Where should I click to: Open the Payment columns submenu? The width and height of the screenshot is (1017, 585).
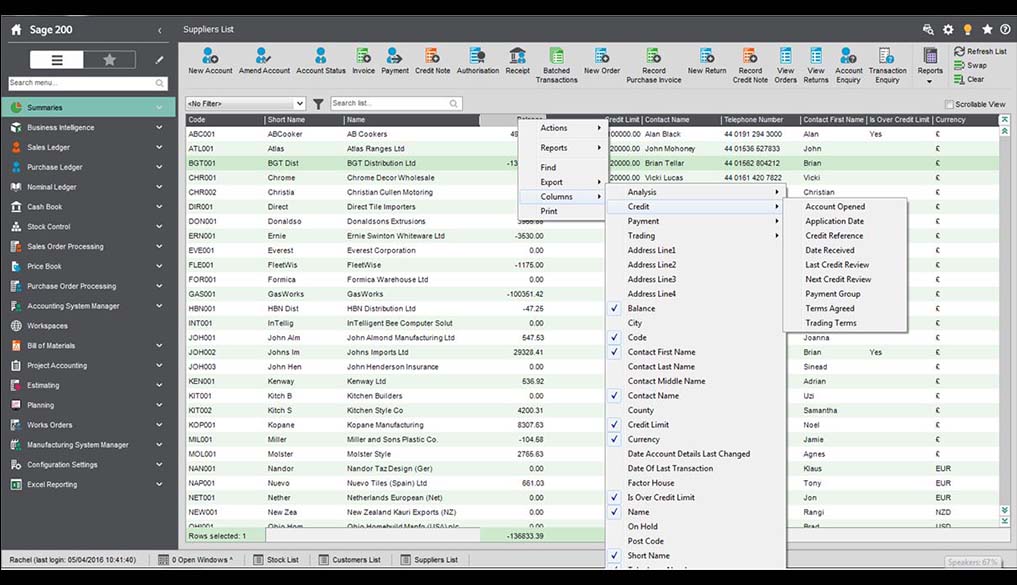click(x=695, y=221)
